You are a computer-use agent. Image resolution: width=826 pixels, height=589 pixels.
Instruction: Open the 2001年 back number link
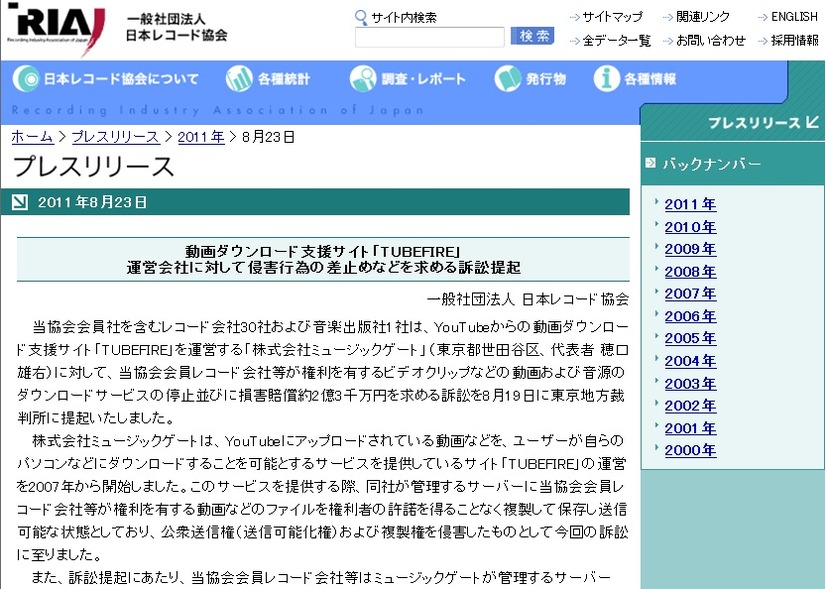pos(690,429)
